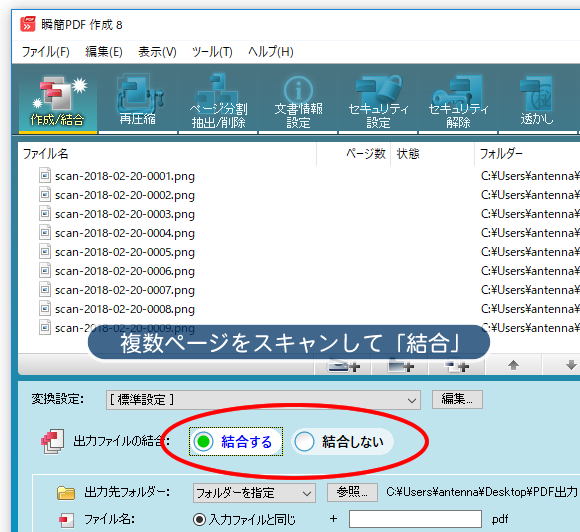The image size is (580, 532).
Task: Click the 出力ファイルの結合 stacked pages icon
Action: [x=53, y=441]
